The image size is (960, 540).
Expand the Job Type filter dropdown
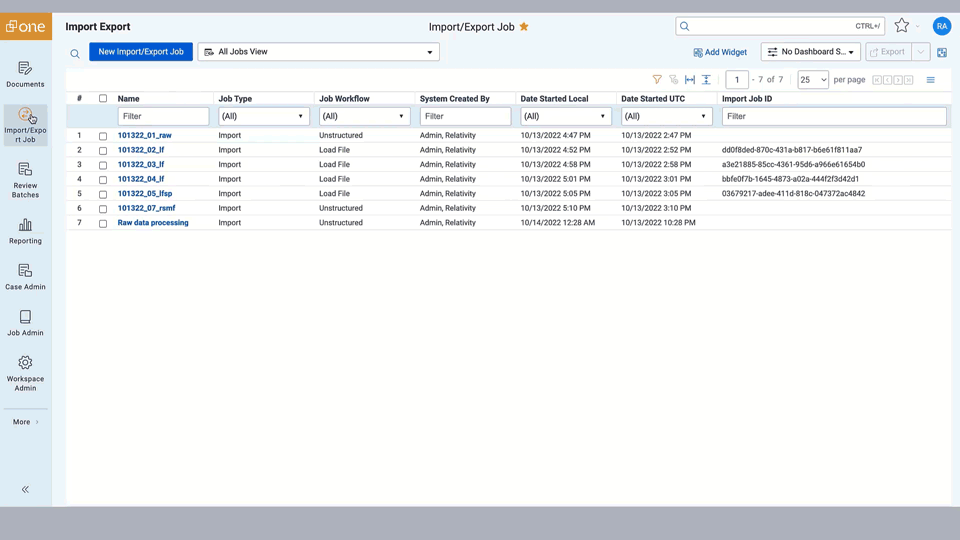[x=263, y=117]
